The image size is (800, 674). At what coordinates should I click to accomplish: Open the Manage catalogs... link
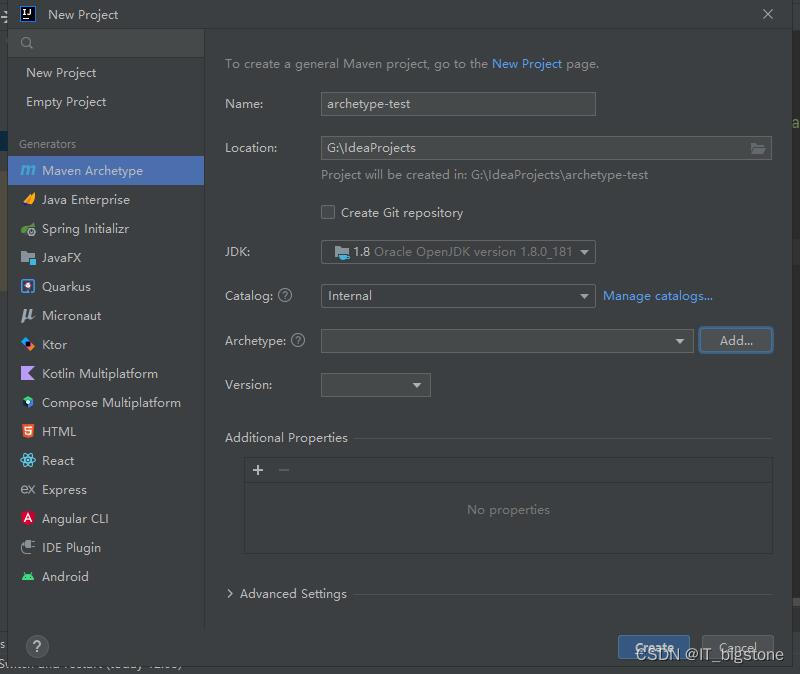pos(658,296)
